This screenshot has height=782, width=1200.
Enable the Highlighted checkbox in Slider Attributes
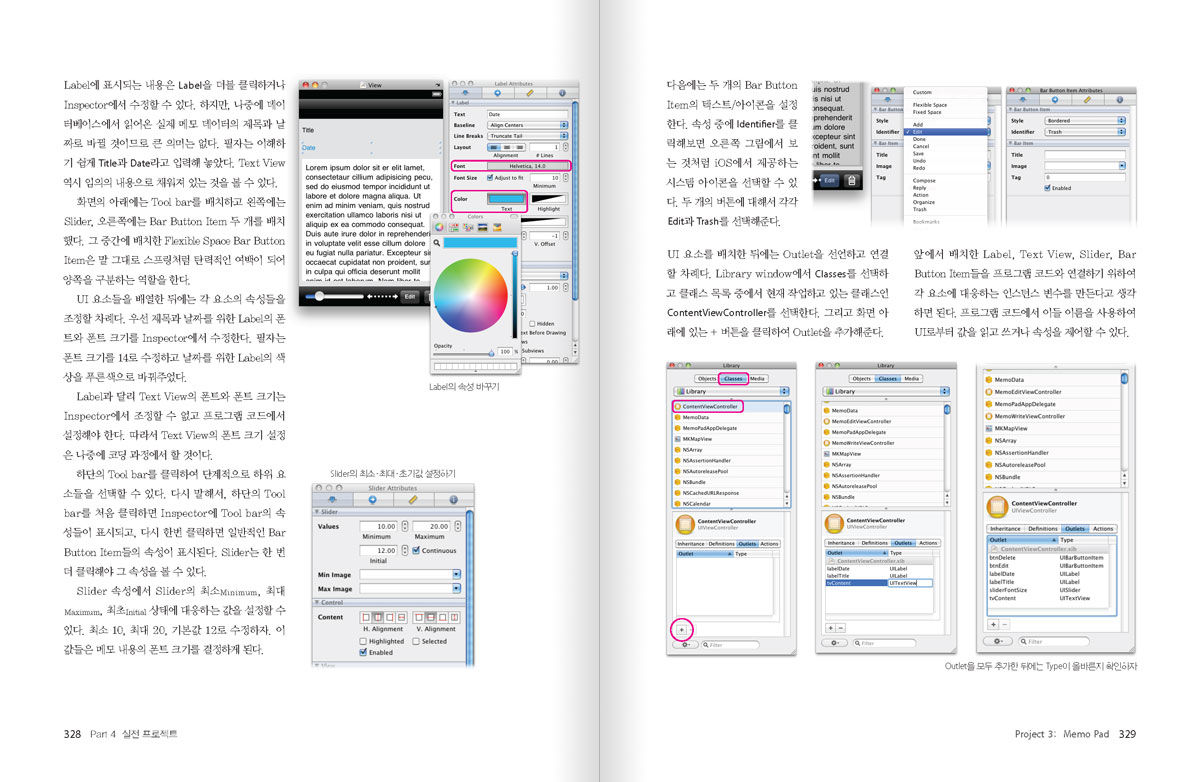363,642
